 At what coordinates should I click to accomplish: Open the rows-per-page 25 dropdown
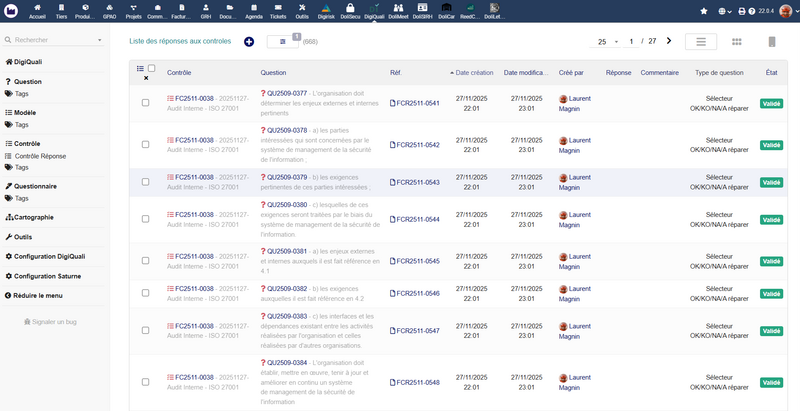click(x=606, y=42)
